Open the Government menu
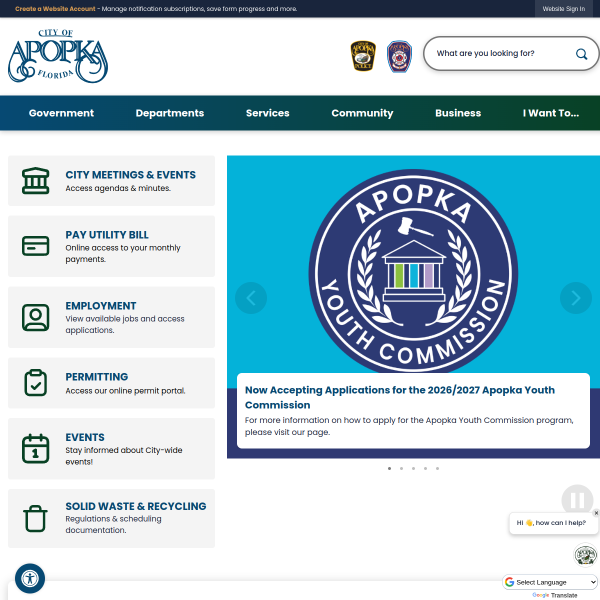The height and width of the screenshot is (600, 600). click(61, 113)
